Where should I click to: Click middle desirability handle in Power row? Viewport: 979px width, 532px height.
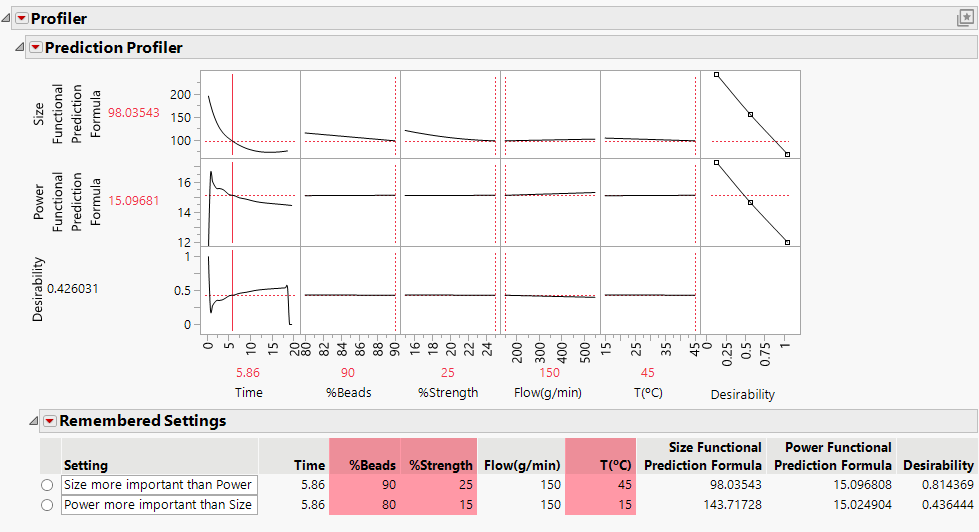pos(750,203)
